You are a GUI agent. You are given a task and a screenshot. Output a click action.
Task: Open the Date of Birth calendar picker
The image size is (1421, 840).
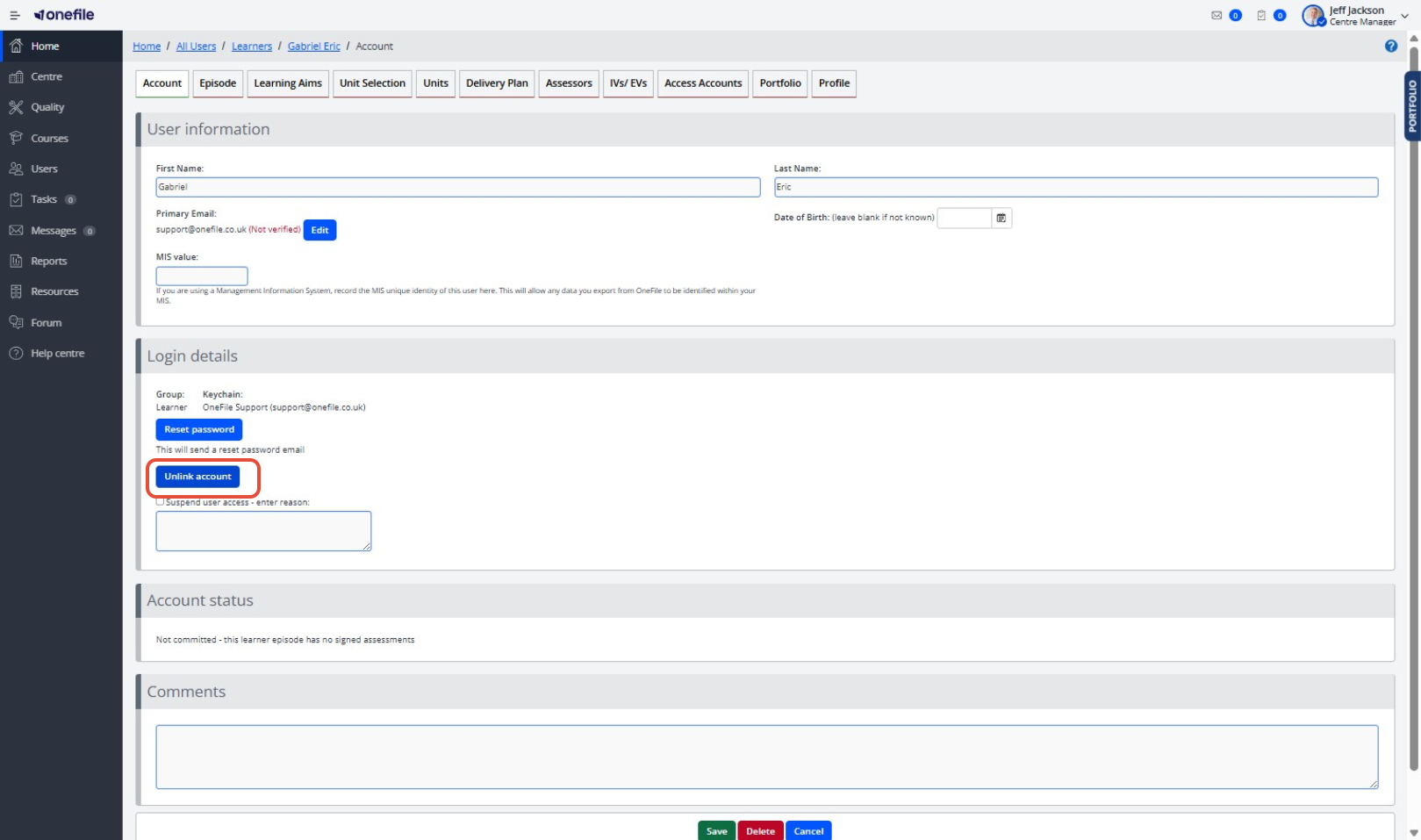pos(1001,218)
